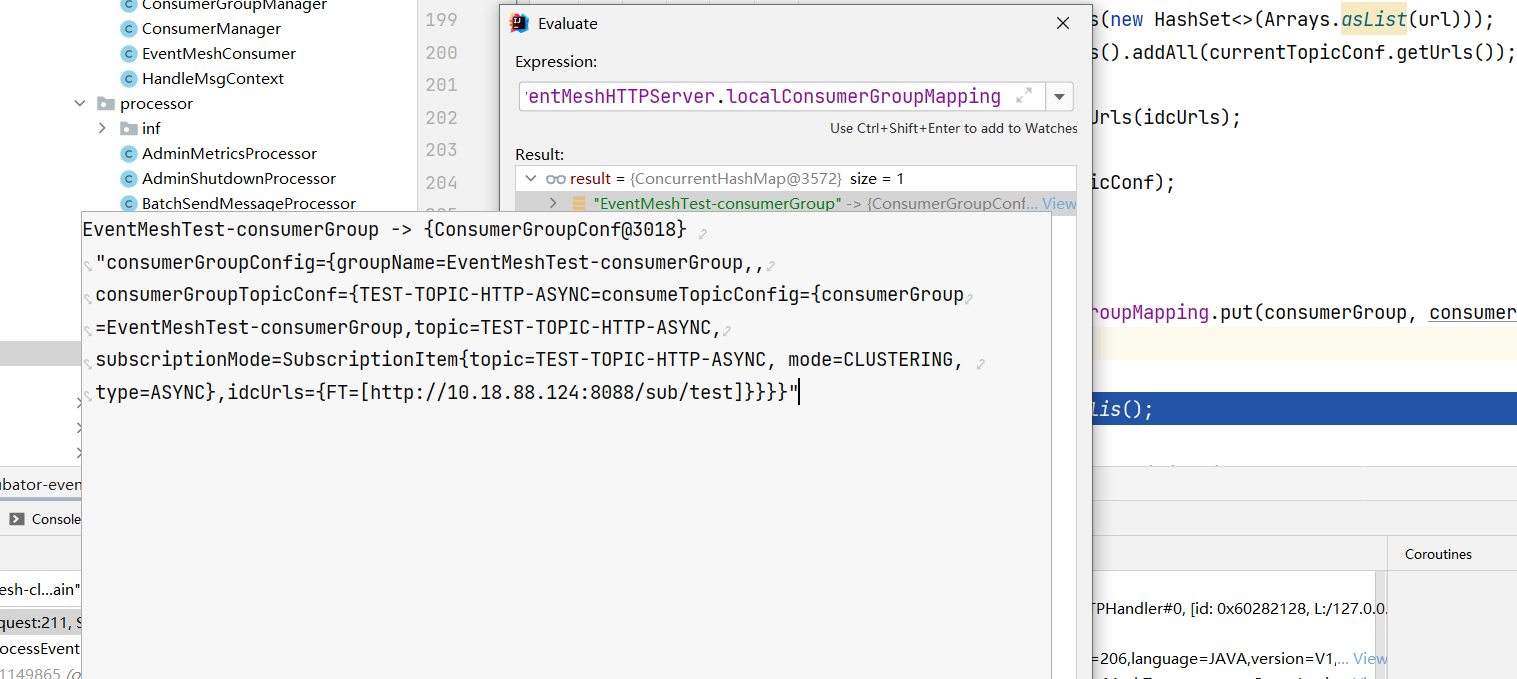Image resolution: width=1517 pixels, height=679 pixels.
Task: Collapse the result ConcurrentHashMap node
Action: [x=530, y=179]
